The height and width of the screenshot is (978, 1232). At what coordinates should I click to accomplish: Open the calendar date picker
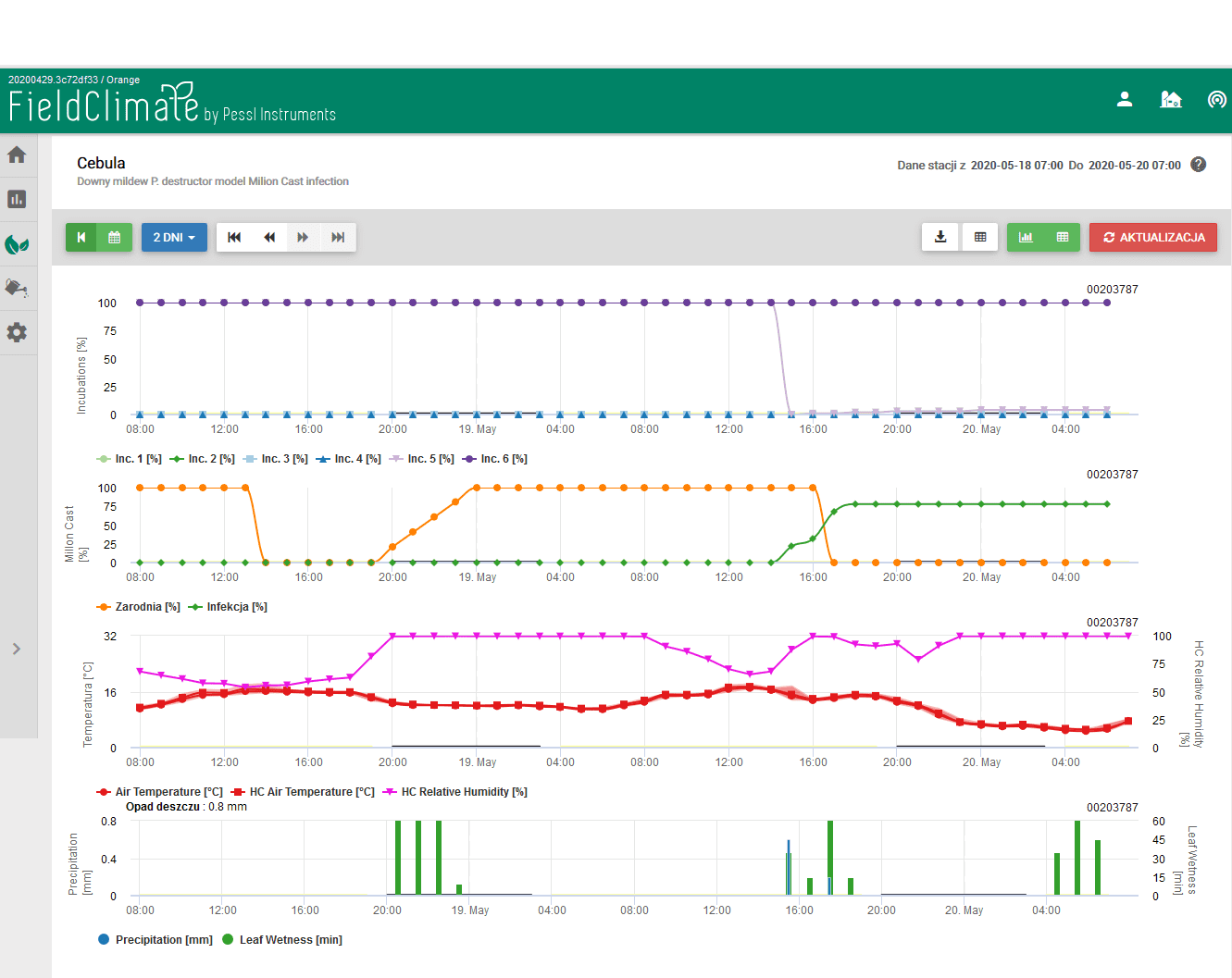click(115, 238)
